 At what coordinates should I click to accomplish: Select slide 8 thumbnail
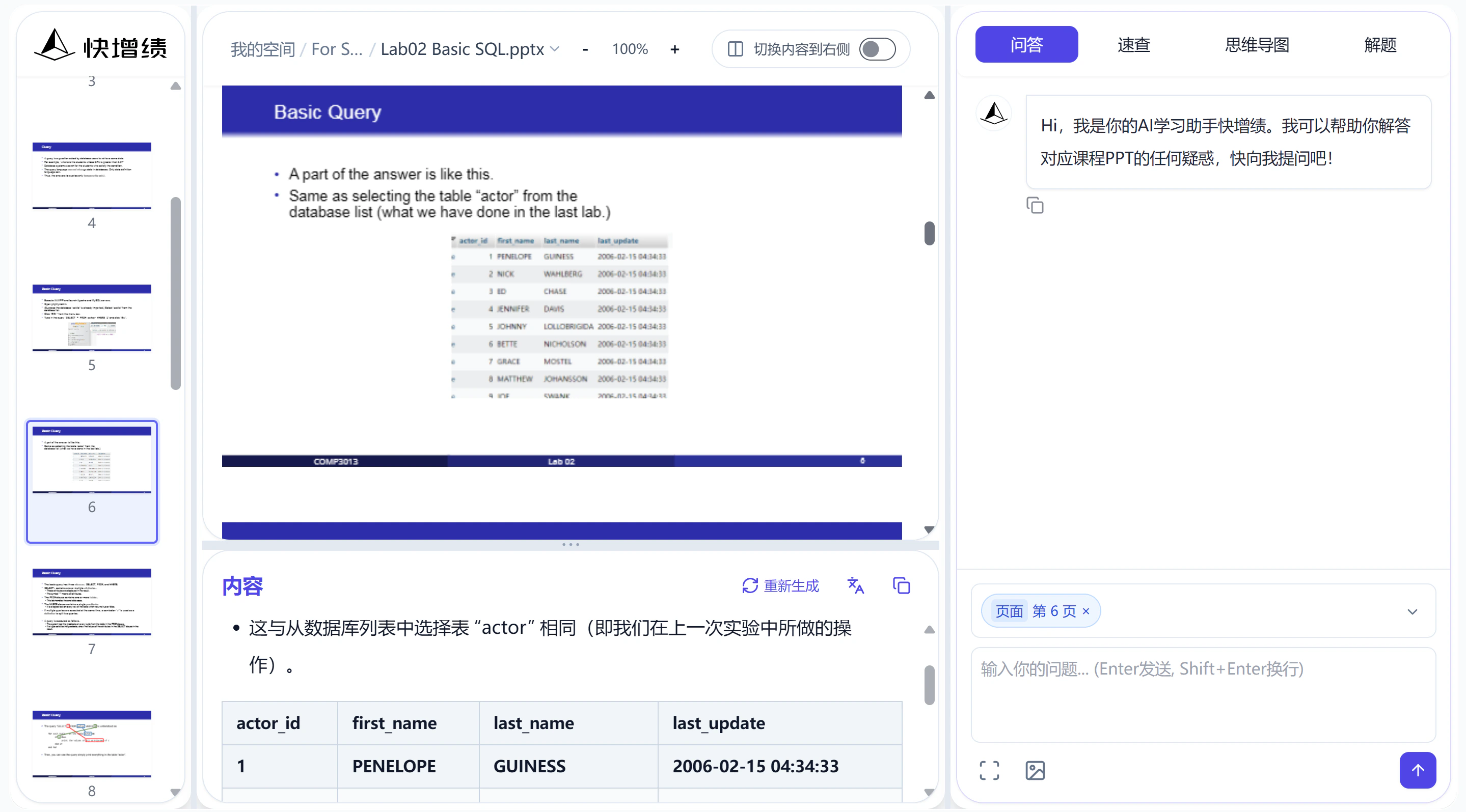click(x=92, y=744)
